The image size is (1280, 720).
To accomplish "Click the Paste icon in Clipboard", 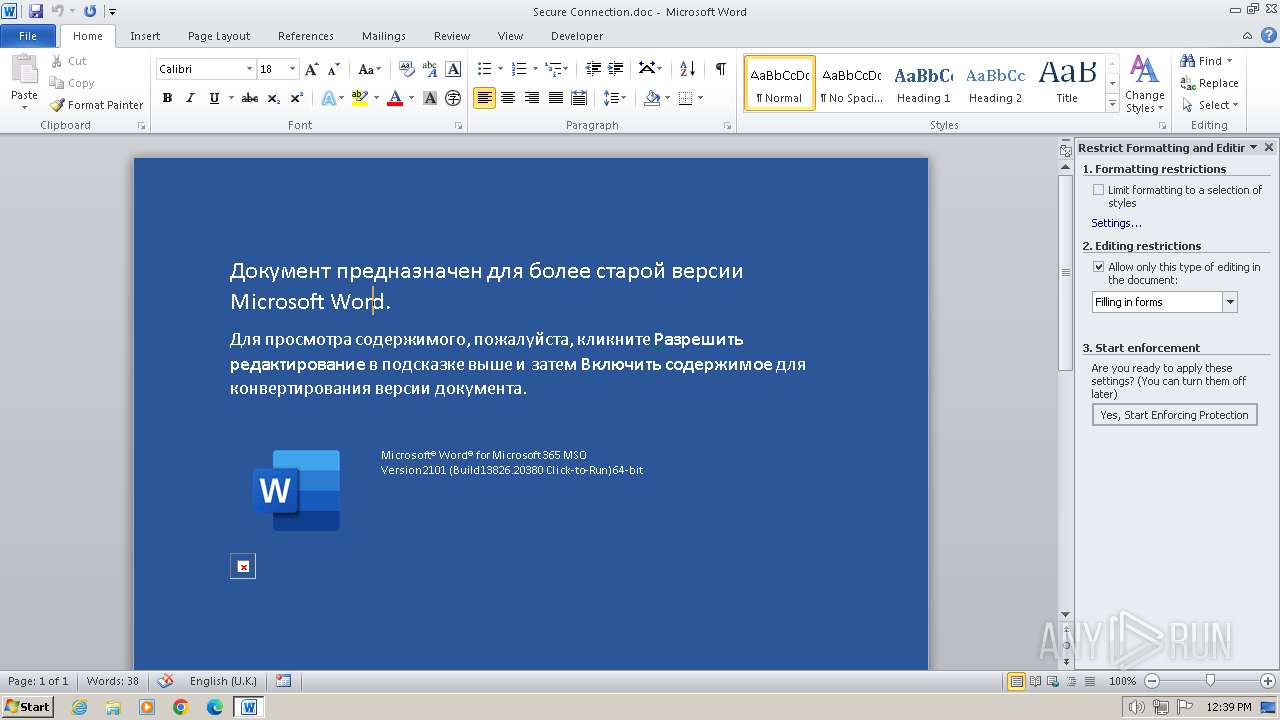I will point(24,72).
